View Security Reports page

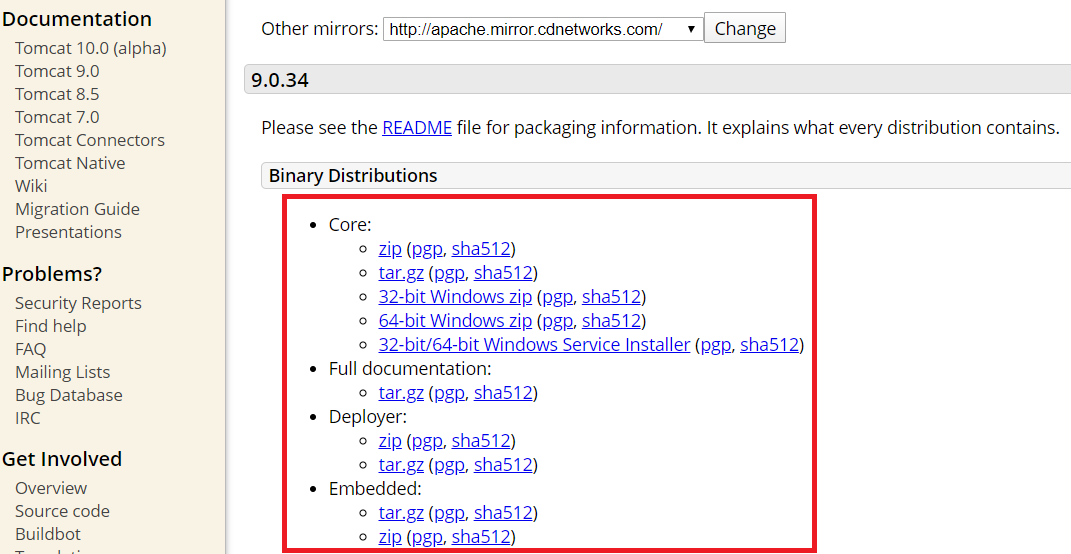79,303
